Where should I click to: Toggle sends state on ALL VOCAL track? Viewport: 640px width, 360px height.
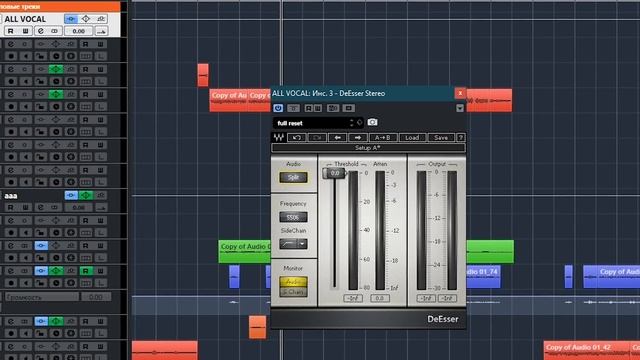point(101,19)
